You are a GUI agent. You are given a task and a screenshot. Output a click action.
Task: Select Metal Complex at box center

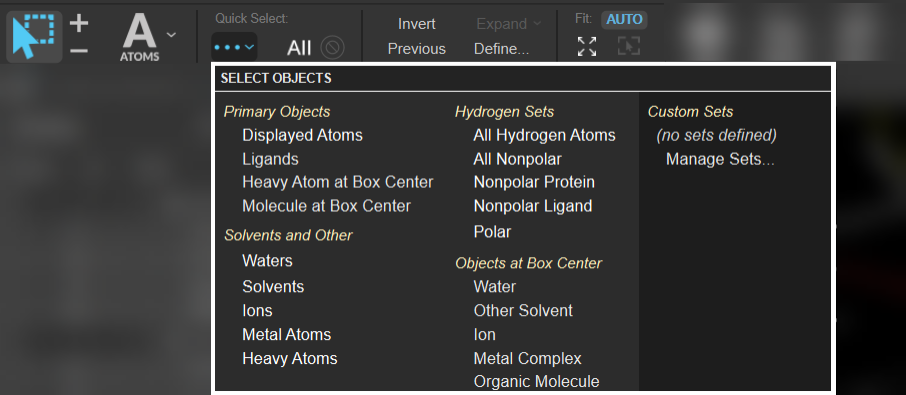(528, 358)
